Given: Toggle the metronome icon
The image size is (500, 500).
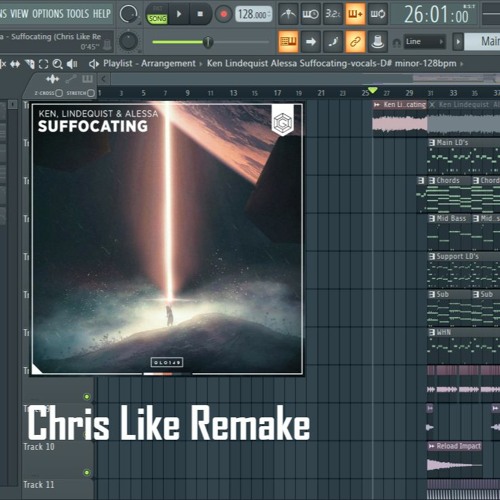Looking at the screenshot, I should (x=288, y=14).
